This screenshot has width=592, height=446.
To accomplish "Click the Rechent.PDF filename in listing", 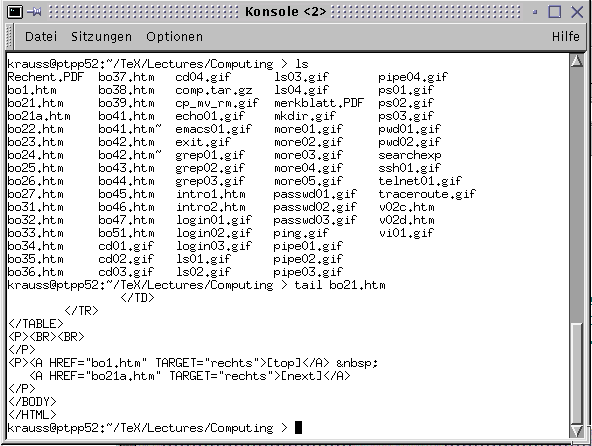I will (x=45, y=77).
